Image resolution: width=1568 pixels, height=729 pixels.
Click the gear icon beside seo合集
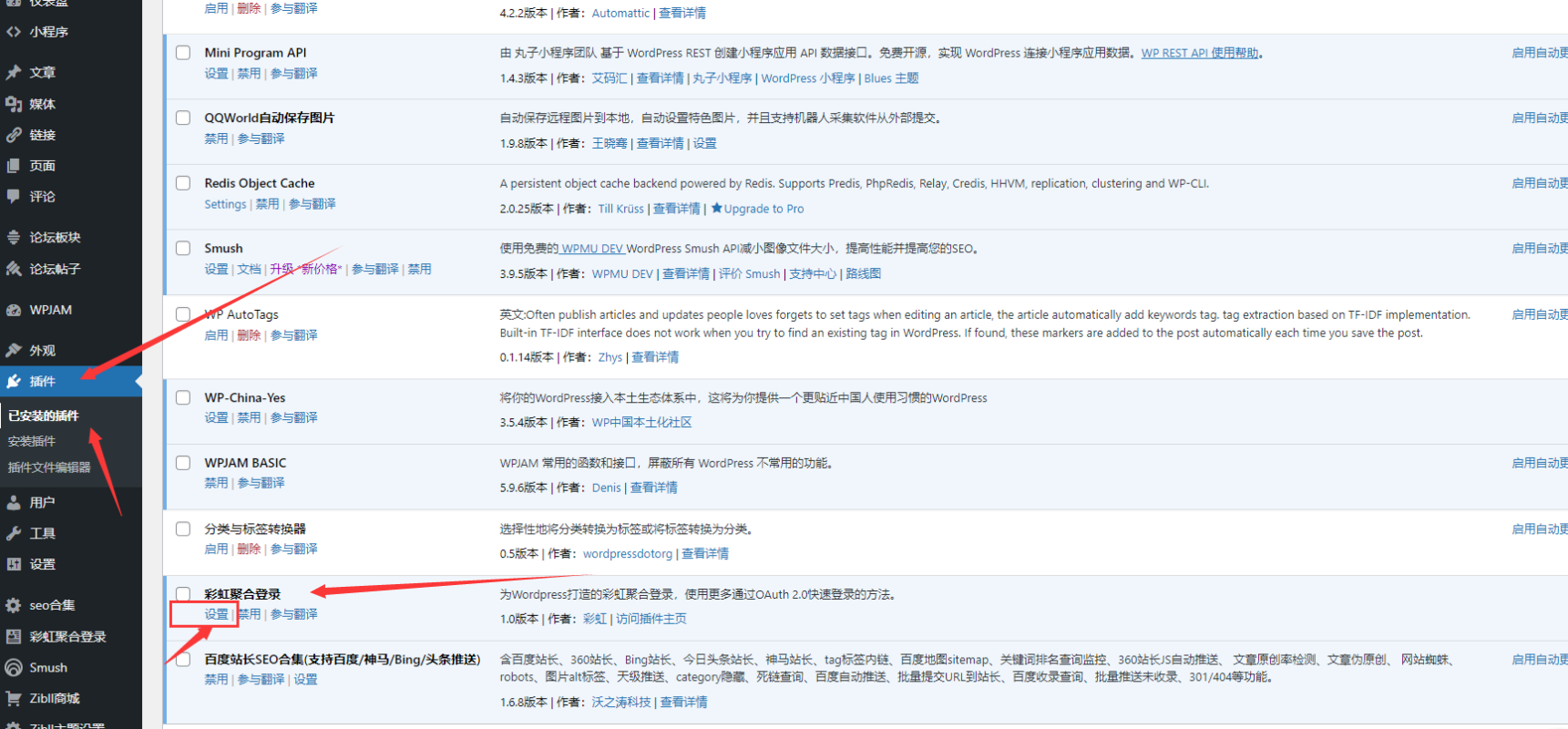pyautogui.click(x=14, y=605)
